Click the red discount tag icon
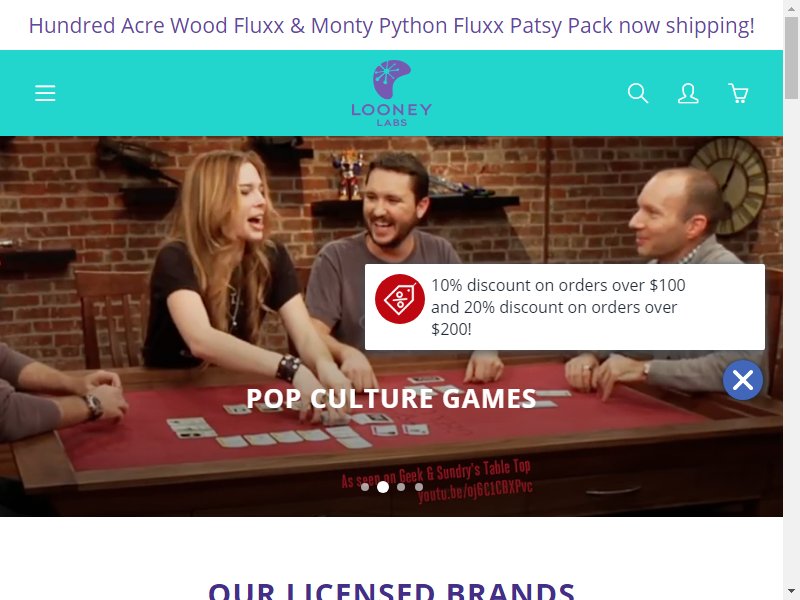800x600 pixels. [399, 299]
